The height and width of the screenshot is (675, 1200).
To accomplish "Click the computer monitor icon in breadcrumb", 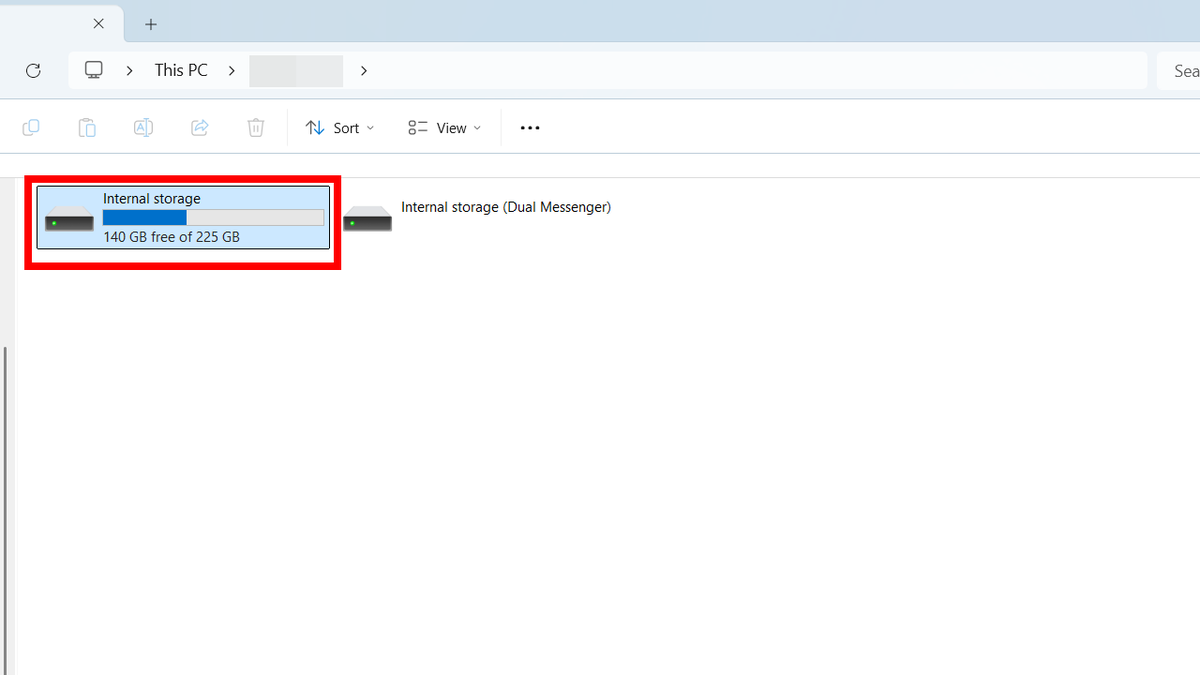I will tap(94, 70).
